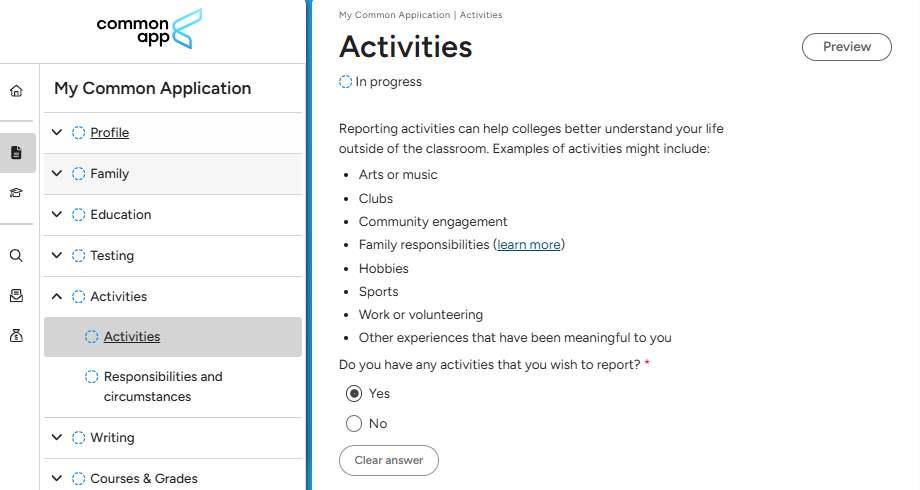Follow the learn more link
Image resolution: width=920 pixels, height=490 pixels.
[529, 245]
